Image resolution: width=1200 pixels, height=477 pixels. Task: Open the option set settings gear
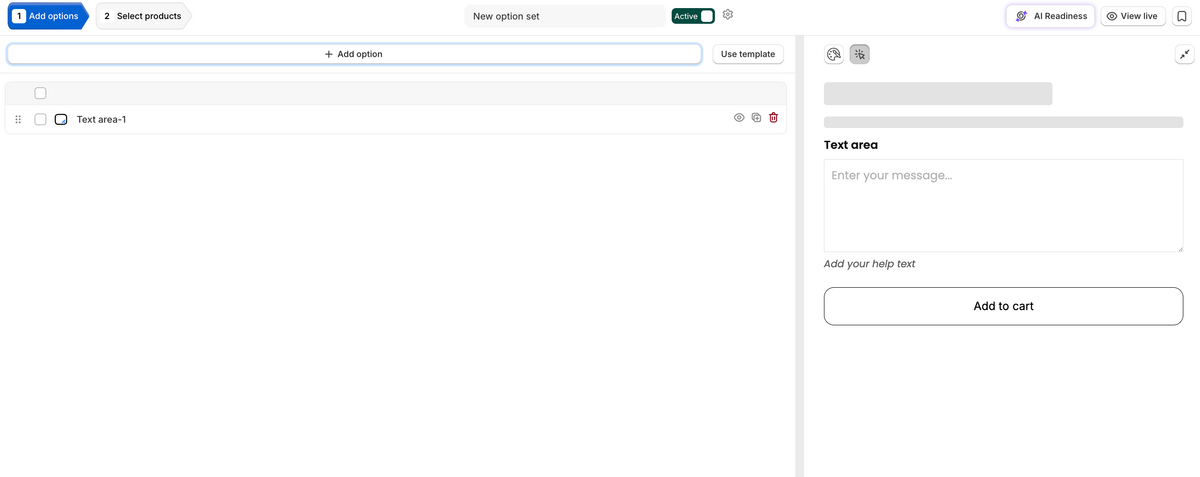(x=728, y=15)
